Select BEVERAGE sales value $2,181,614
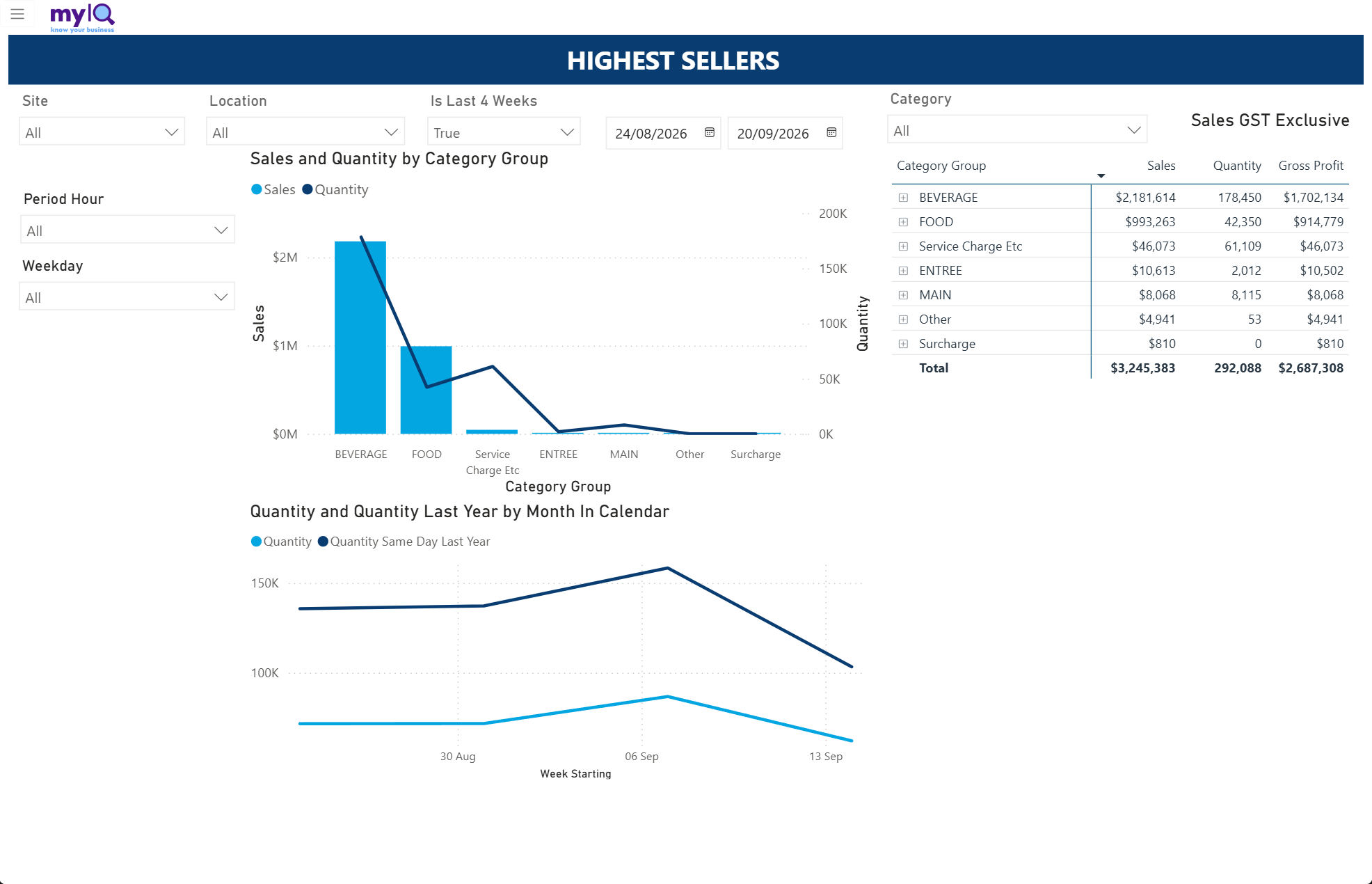This screenshot has width=1372, height=884. click(1145, 198)
